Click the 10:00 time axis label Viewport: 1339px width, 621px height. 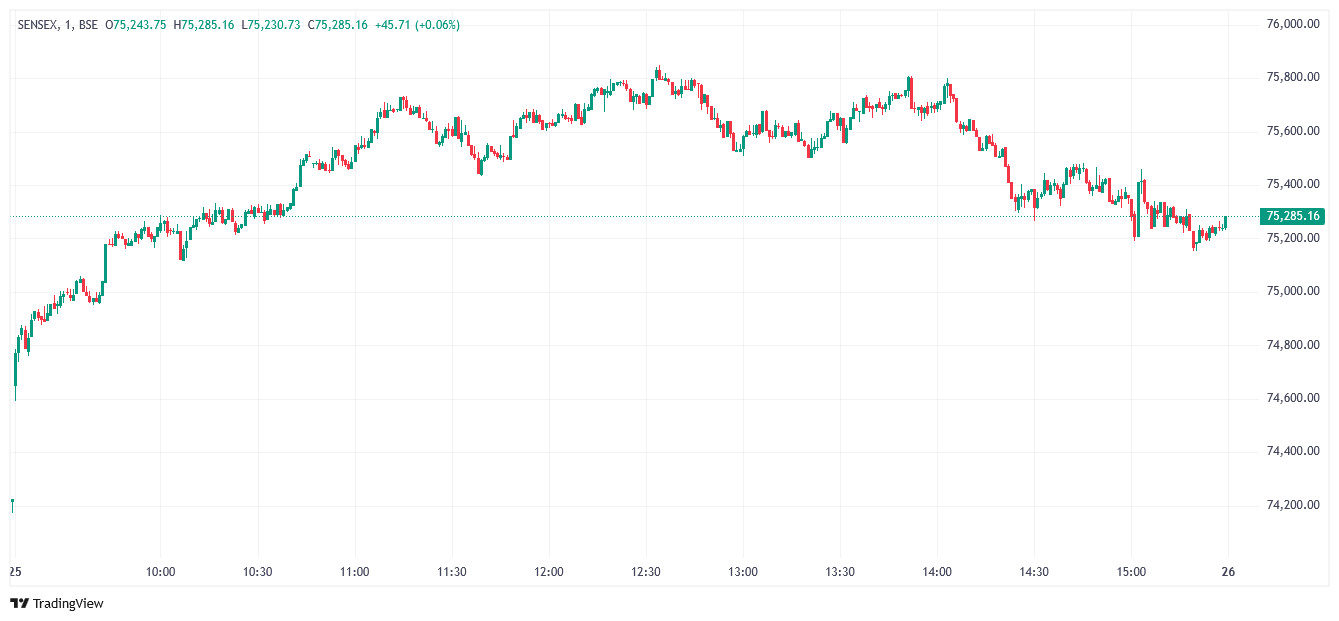(161, 572)
